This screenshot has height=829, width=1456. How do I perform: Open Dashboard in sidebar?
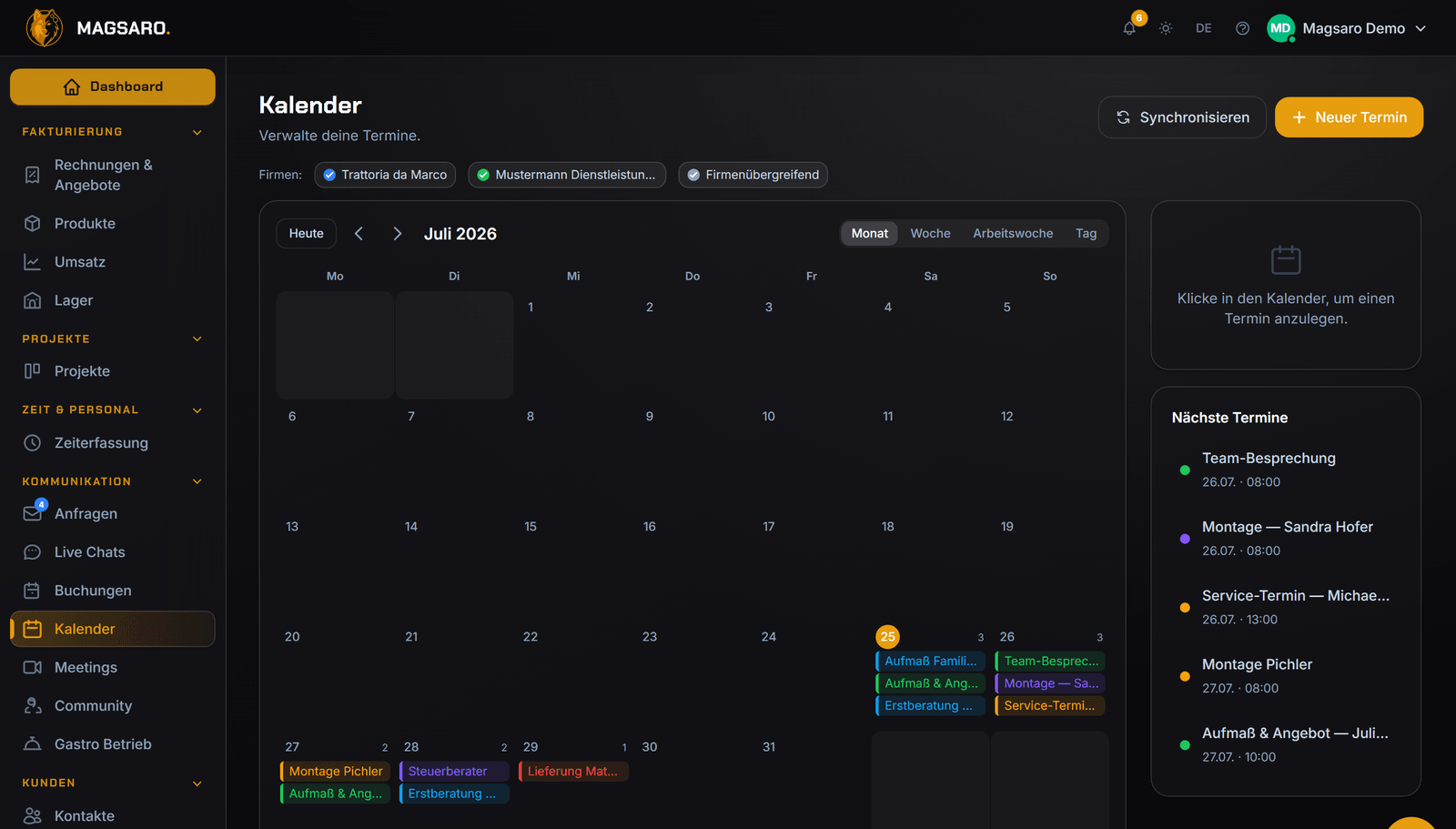click(x=113, y=86)
